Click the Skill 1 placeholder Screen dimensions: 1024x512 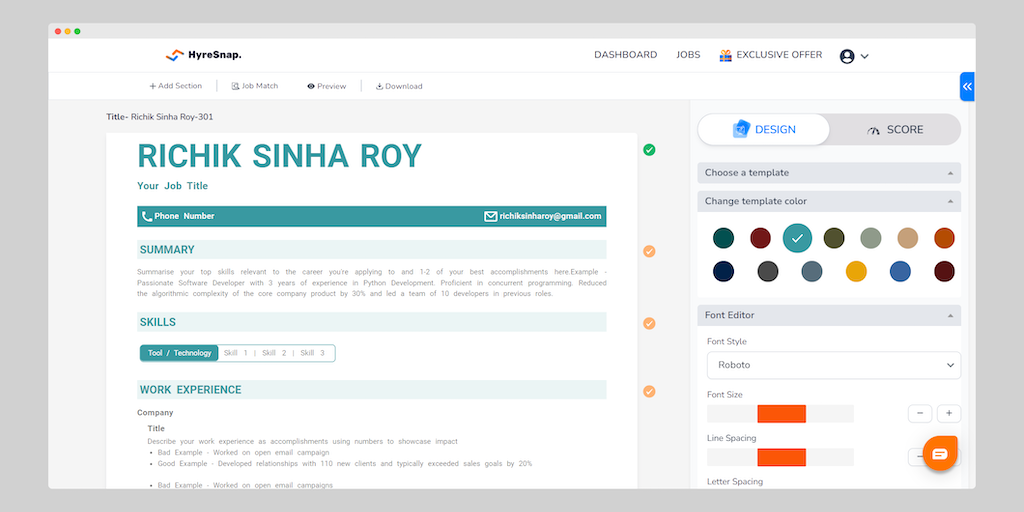236,353
